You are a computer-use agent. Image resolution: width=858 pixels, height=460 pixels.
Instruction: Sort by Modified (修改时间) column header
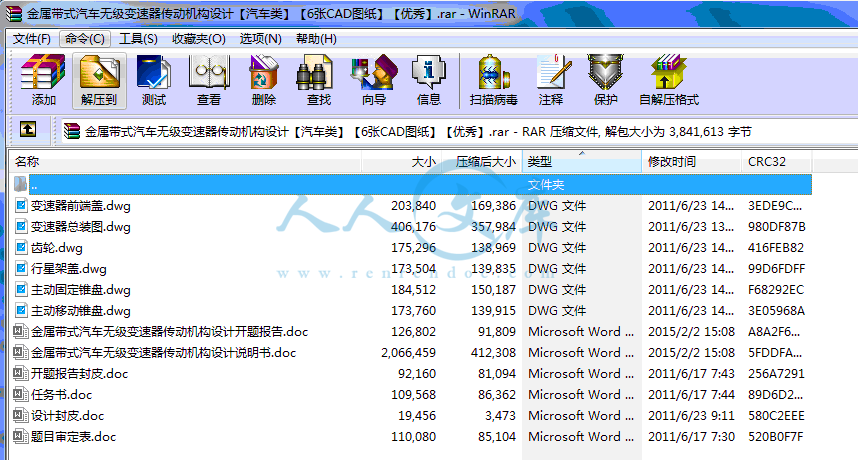(692, 161)
